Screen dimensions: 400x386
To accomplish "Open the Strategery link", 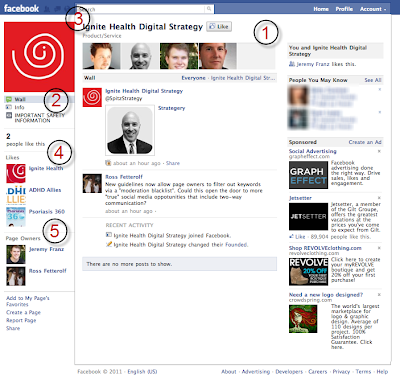I will (171, 108).
